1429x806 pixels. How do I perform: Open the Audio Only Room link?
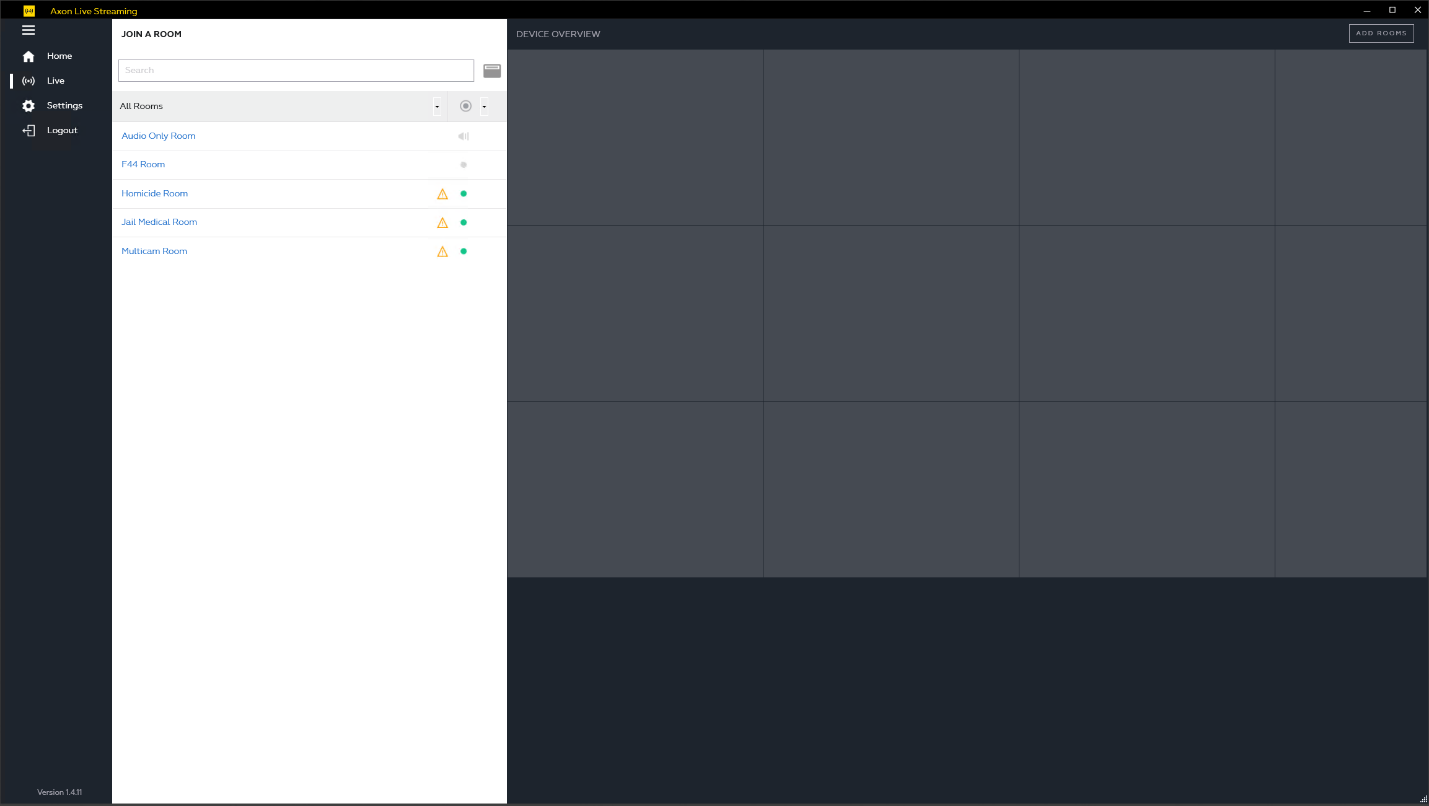[x=158, y=136]
